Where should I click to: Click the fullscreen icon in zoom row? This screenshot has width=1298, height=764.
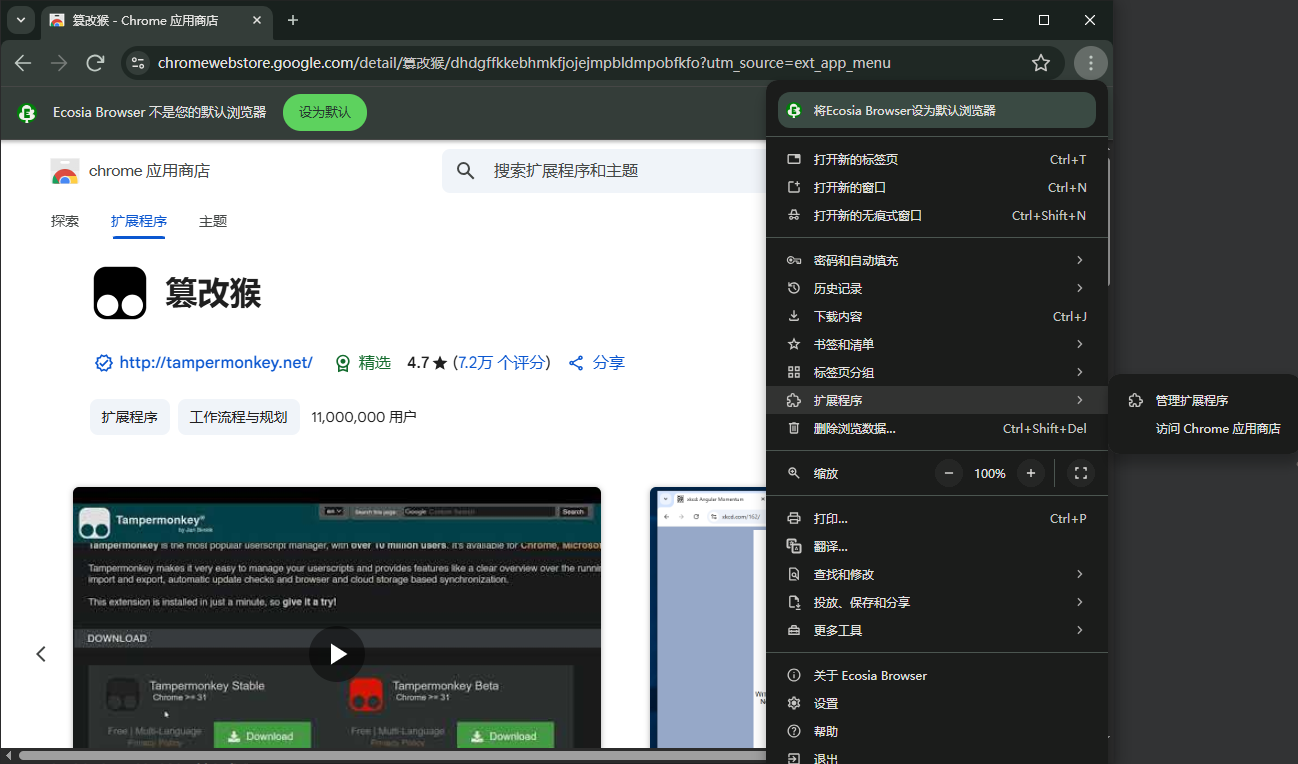(1080, 473)
